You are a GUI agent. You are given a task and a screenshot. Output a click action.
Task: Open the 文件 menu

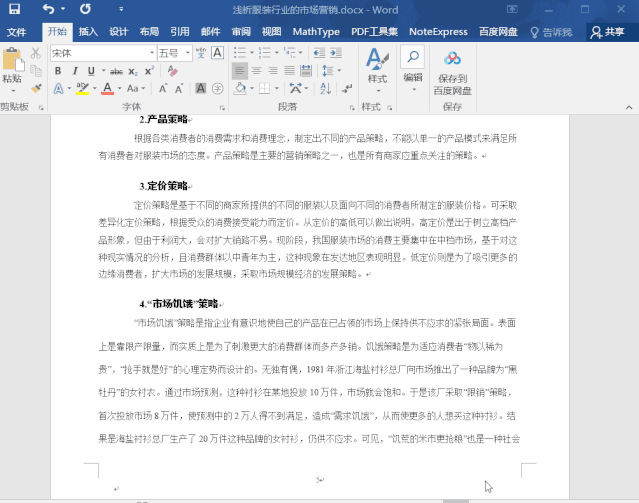coord(16,32)
